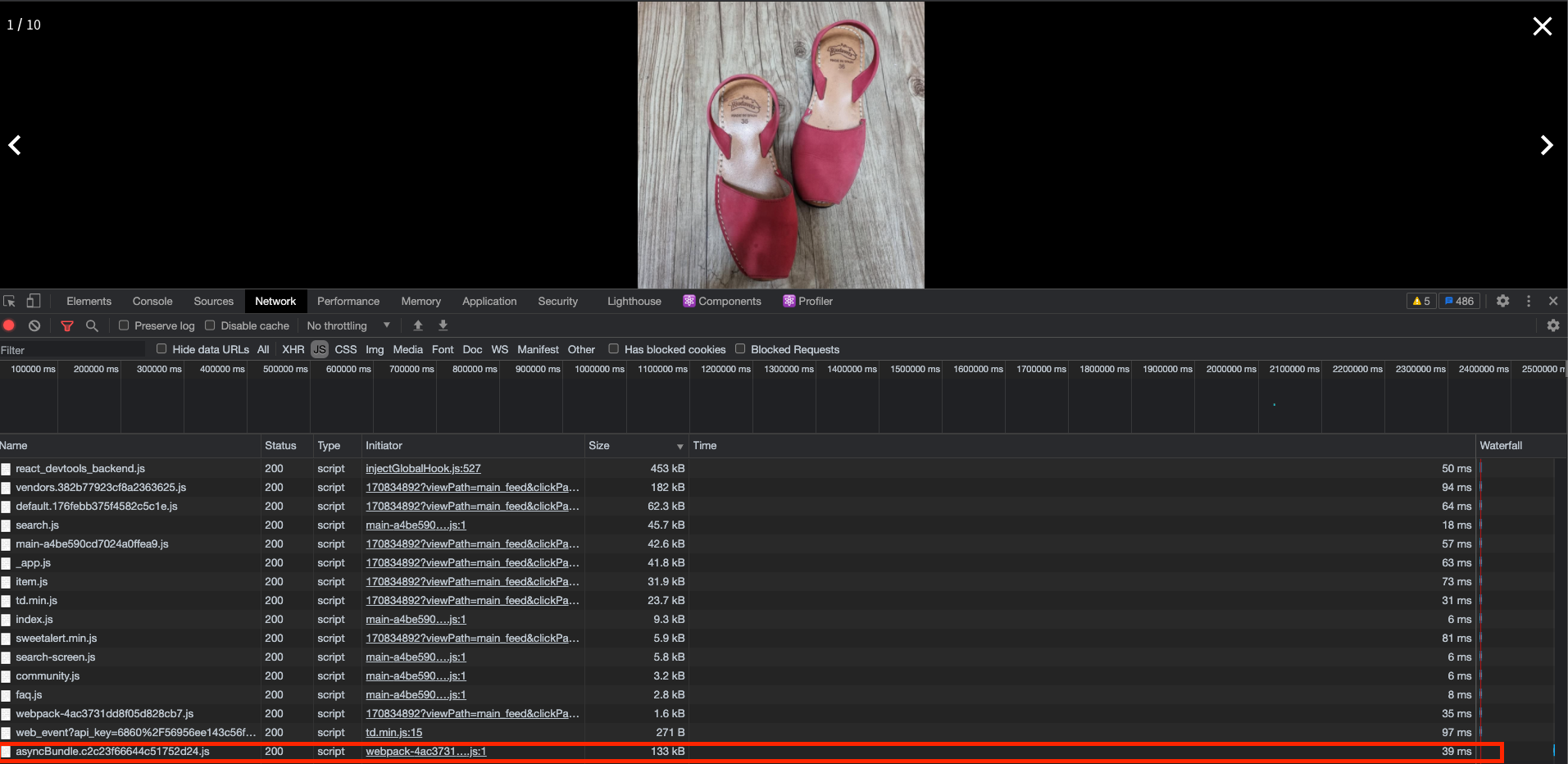Toggle device toolbar icon
This screenshot has height=764, width=1568.
coord(34,301)
